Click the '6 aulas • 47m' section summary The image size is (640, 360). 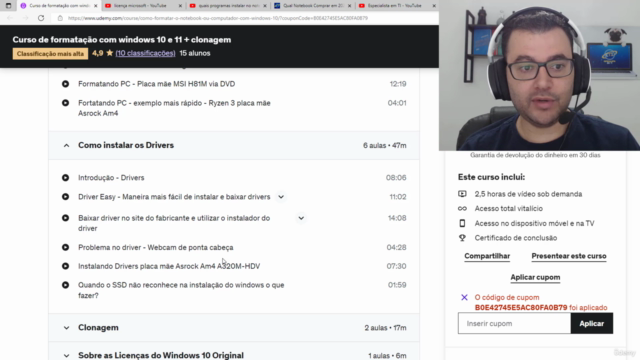coord(384,145)
